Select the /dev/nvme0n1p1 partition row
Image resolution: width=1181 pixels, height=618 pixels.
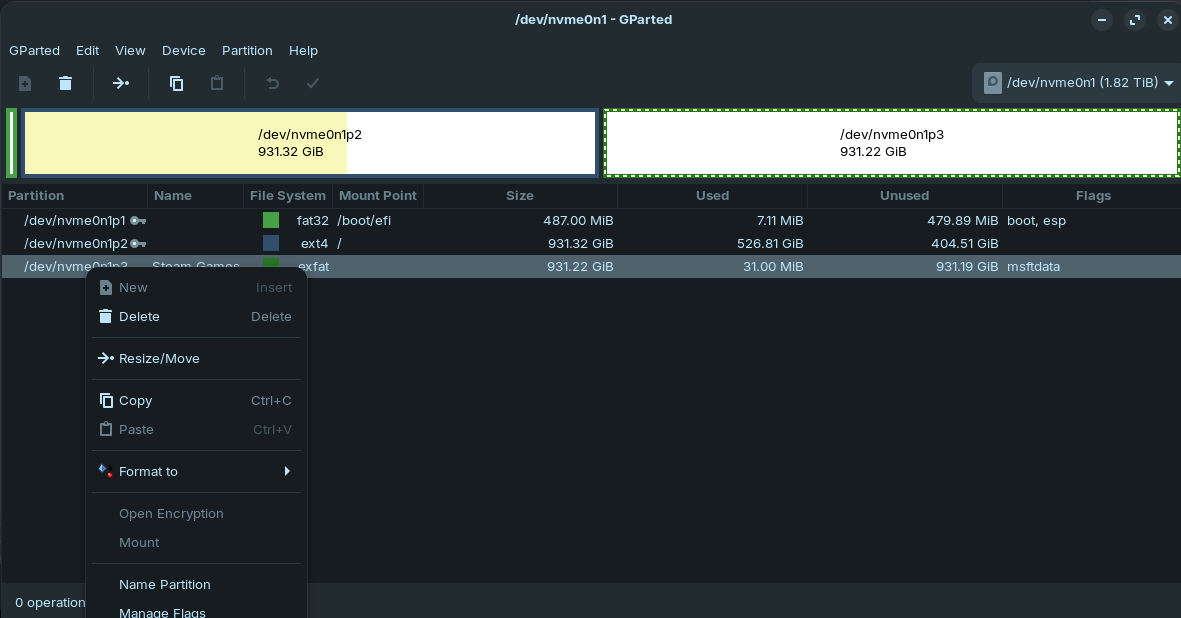click(x=75, y=220)
